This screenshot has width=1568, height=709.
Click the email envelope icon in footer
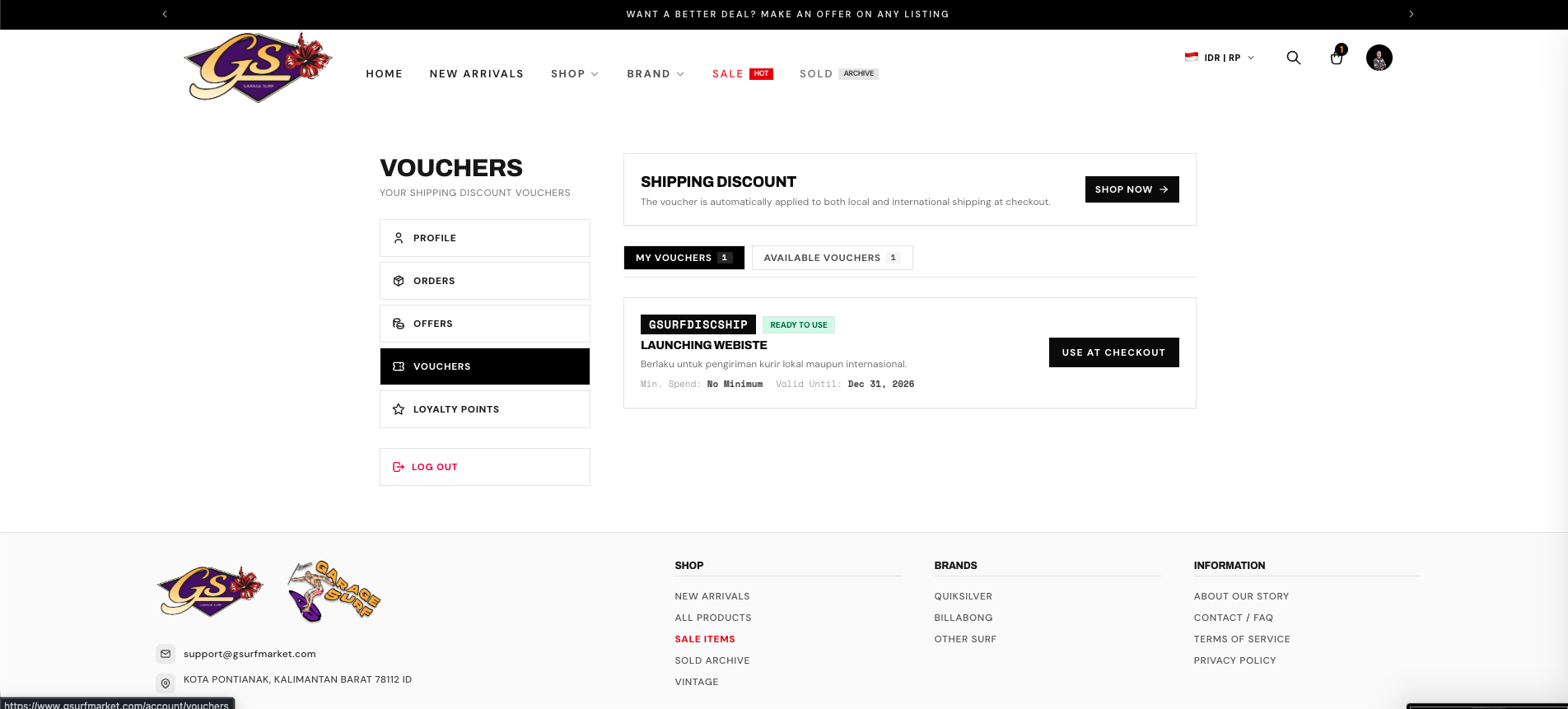(166, 654)
